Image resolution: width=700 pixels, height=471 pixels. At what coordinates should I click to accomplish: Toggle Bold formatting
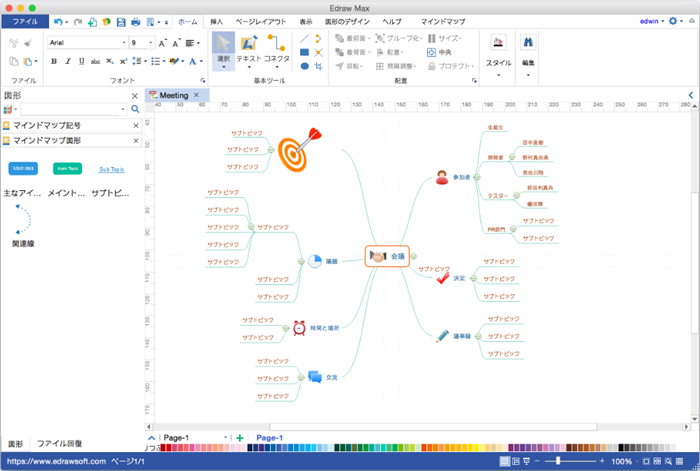point(54,62)
